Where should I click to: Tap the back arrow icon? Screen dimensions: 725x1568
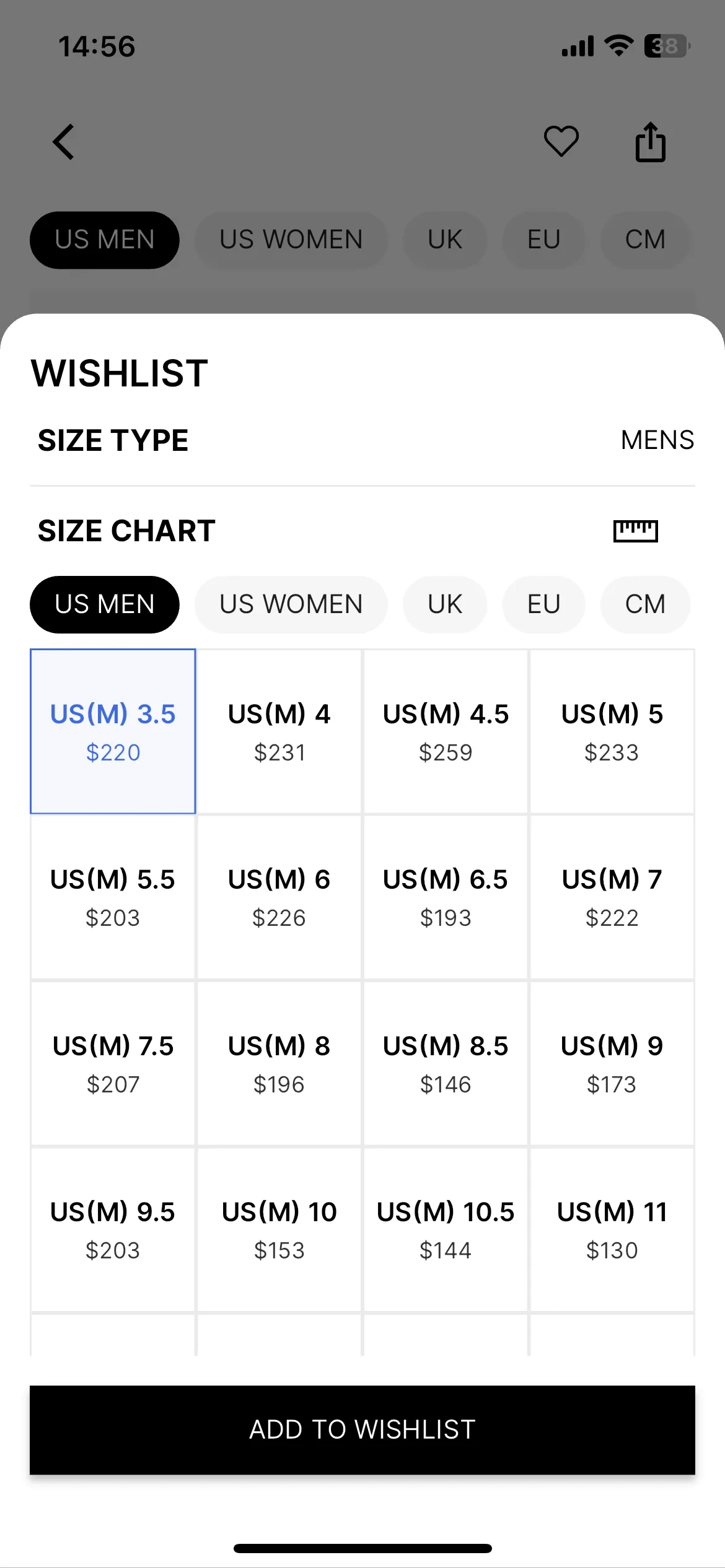(x=63, y=142)
